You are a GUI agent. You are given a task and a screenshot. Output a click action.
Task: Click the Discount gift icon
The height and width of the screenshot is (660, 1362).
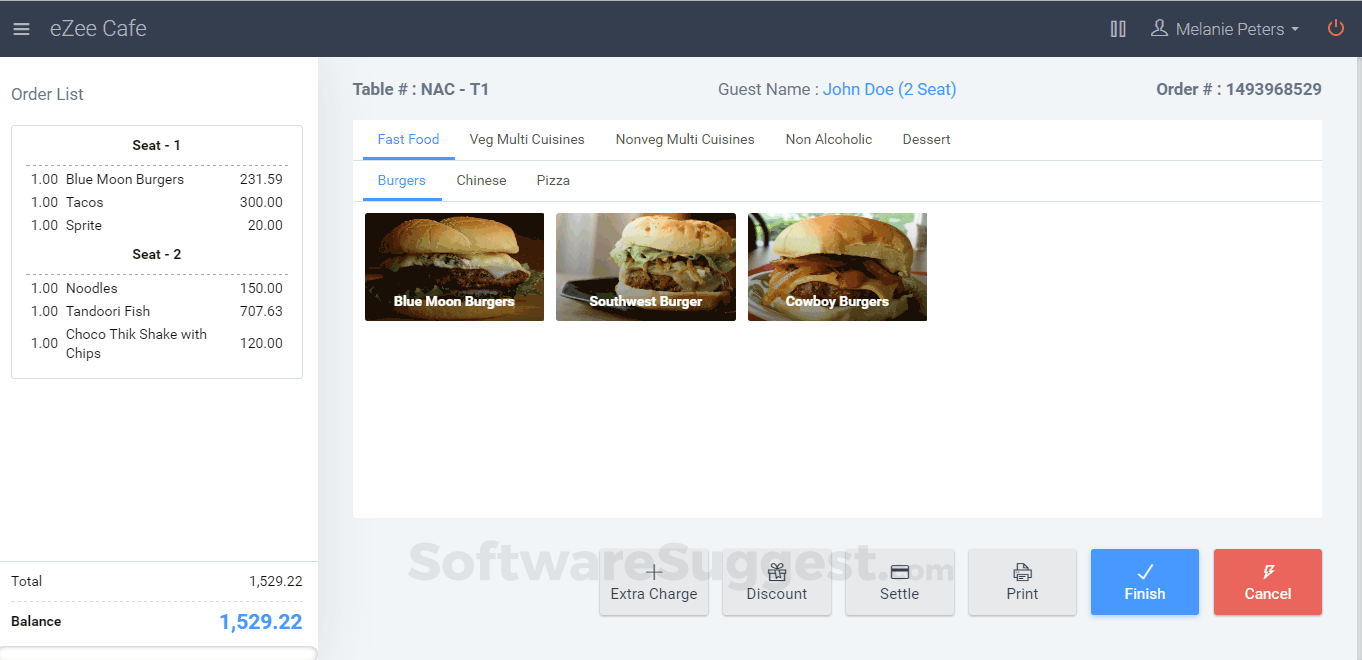click(x=777, y=572)
